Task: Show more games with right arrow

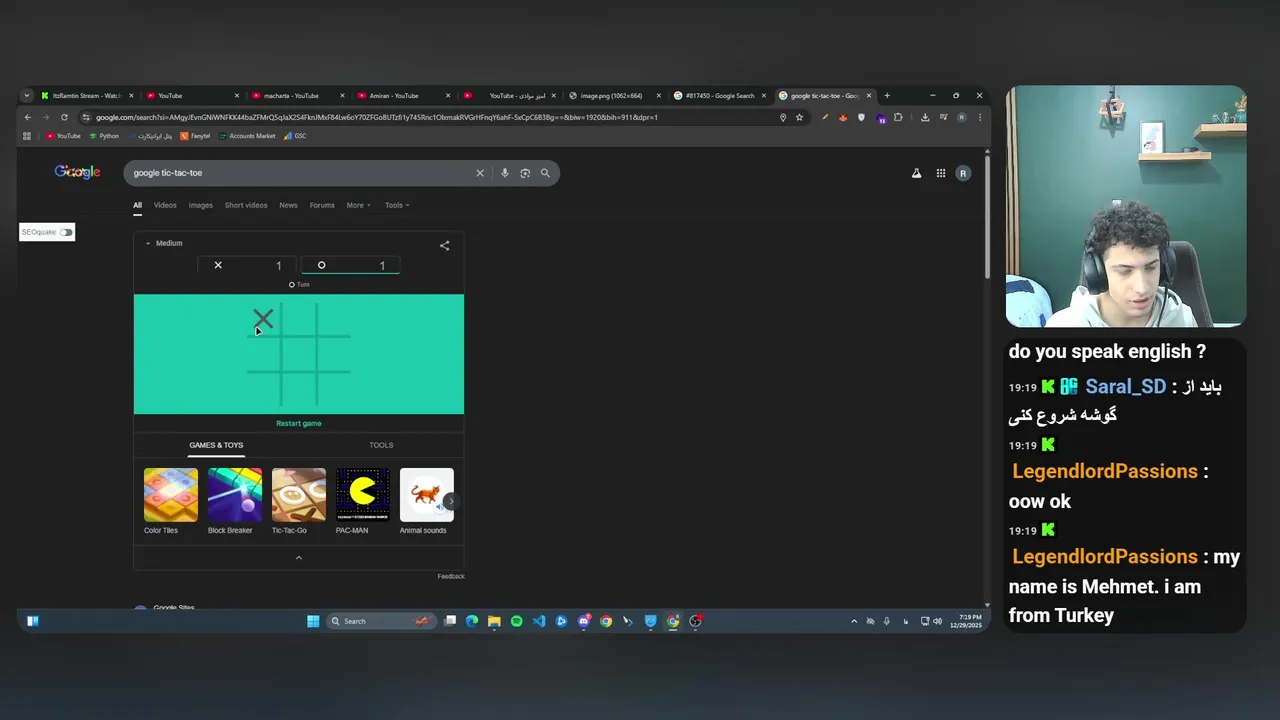Action: 451,501
